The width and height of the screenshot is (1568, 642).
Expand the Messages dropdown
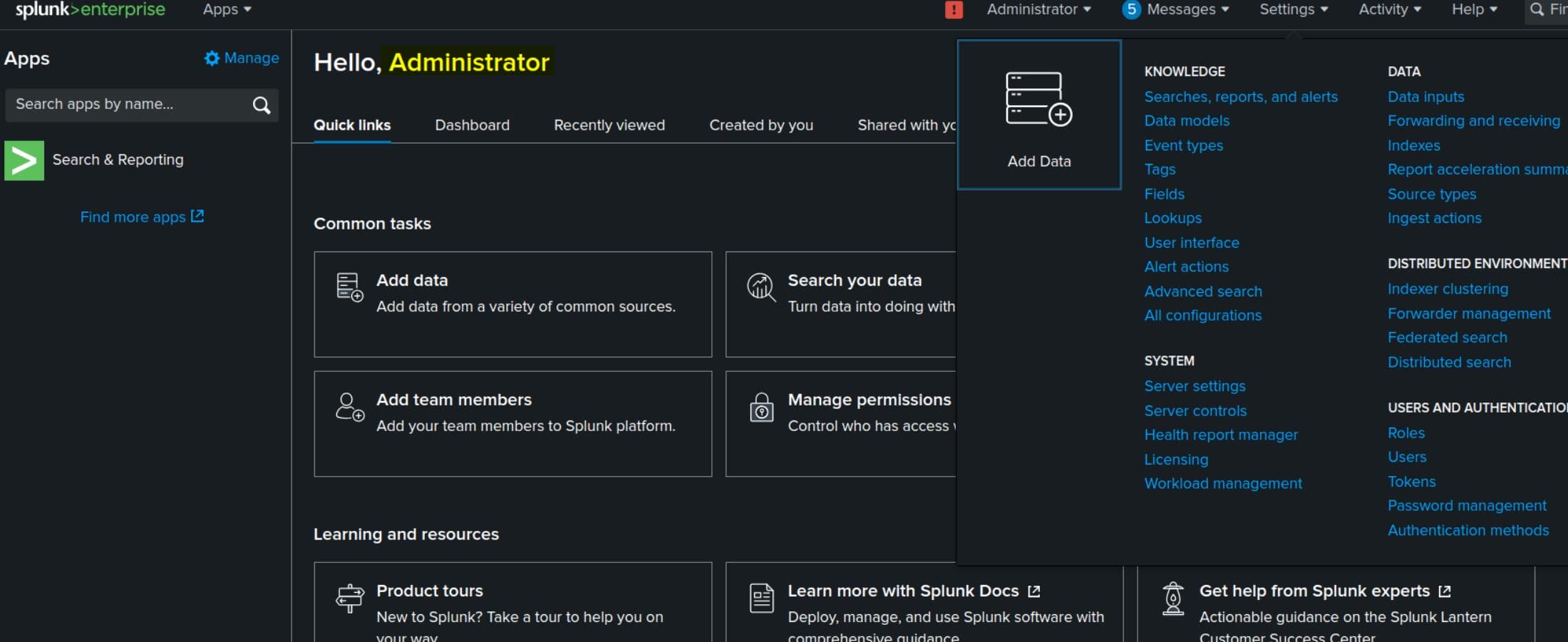pos(1187,10)
